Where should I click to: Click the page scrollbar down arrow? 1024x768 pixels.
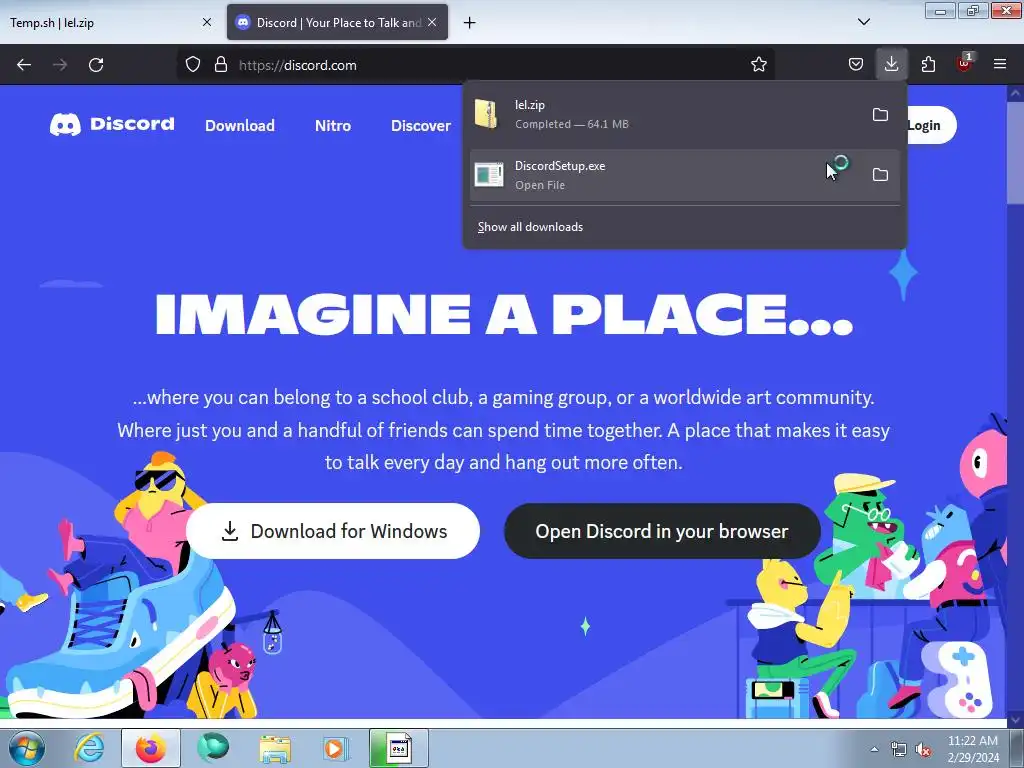1016,720
